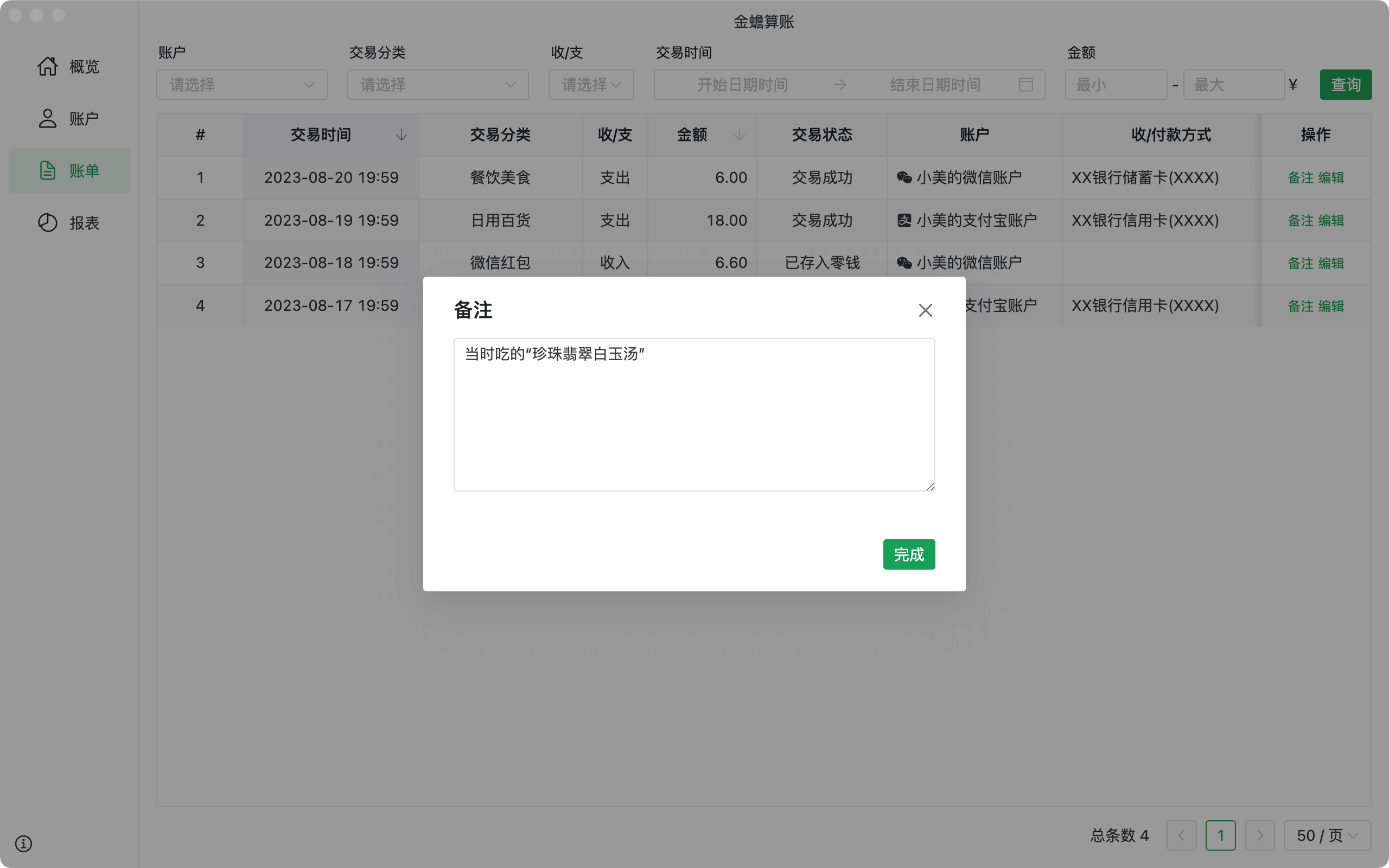Go to next page arrow in pagination
1389x868 pixels.
(1259, 835)
